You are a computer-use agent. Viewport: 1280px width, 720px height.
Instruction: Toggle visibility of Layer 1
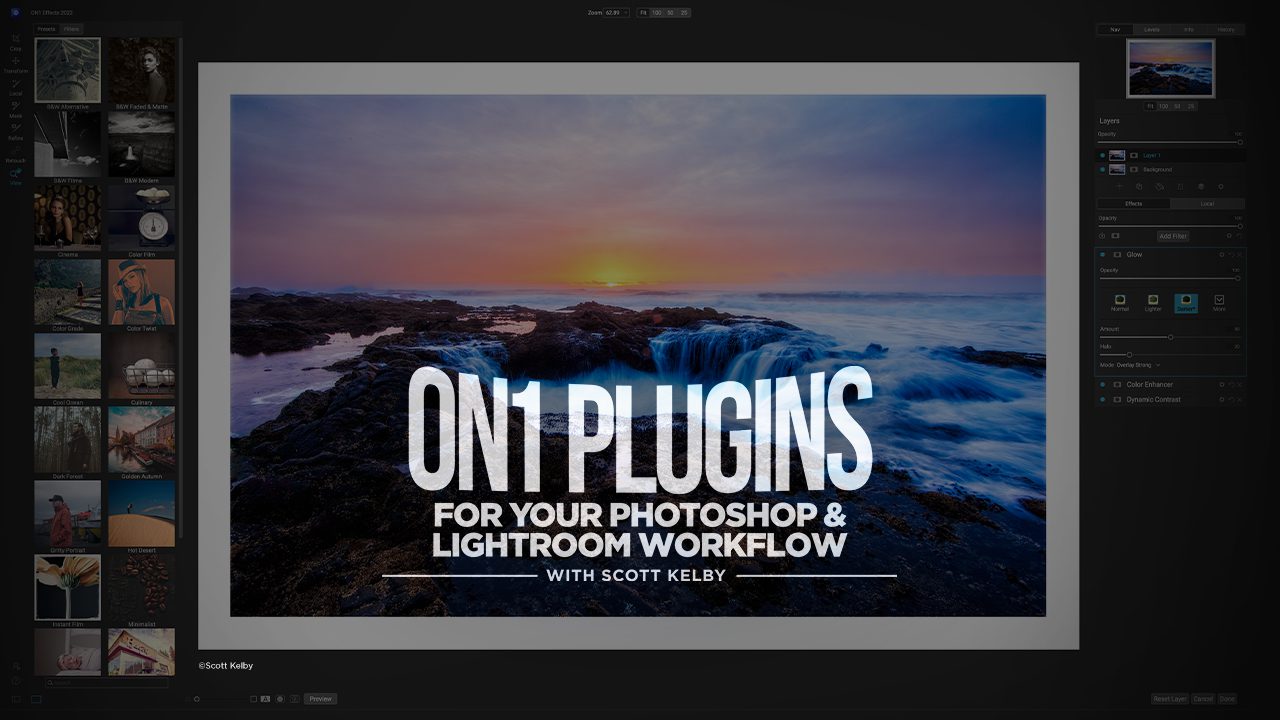(1103, 155)
